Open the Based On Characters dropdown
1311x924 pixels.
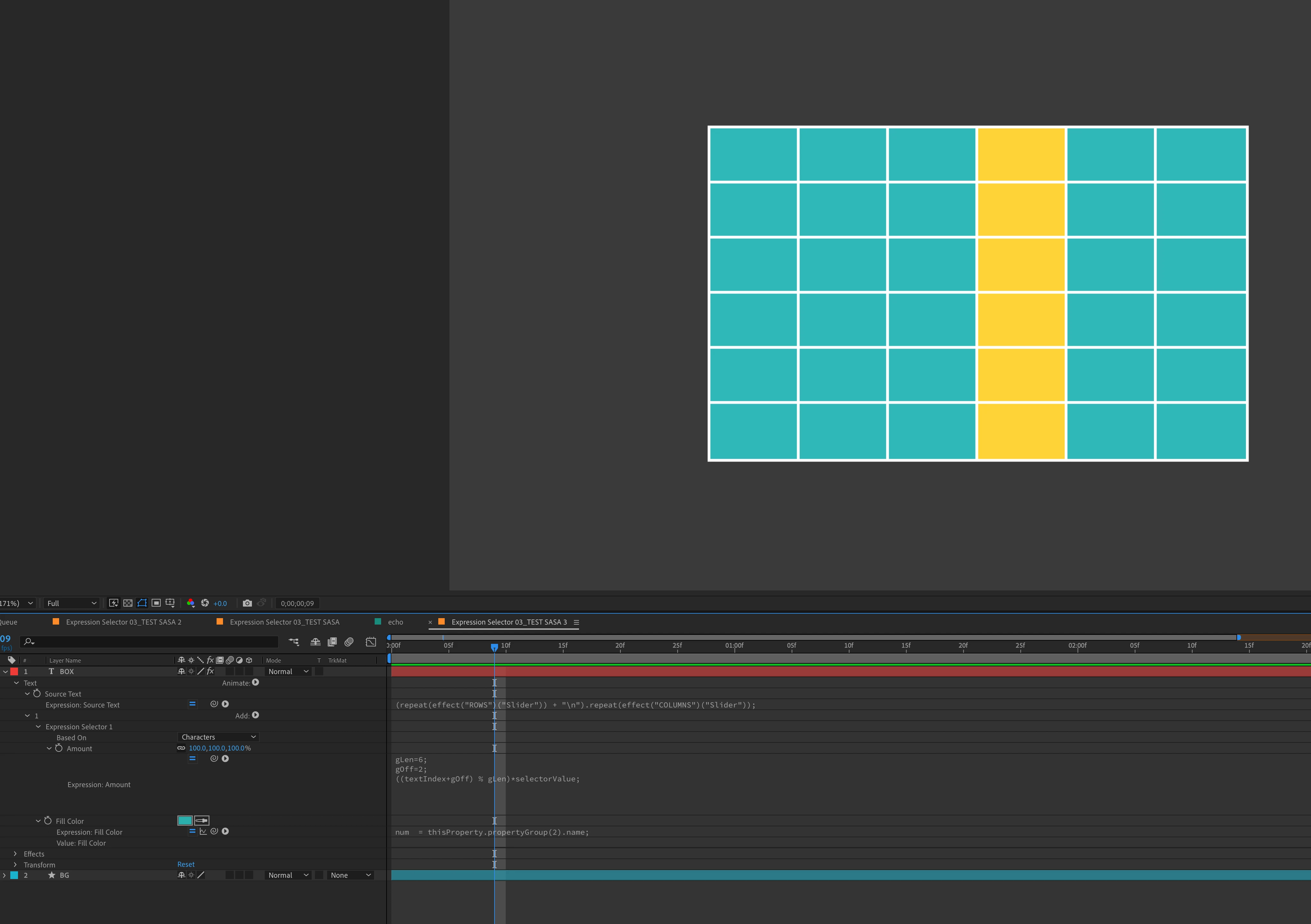[218, 737]
